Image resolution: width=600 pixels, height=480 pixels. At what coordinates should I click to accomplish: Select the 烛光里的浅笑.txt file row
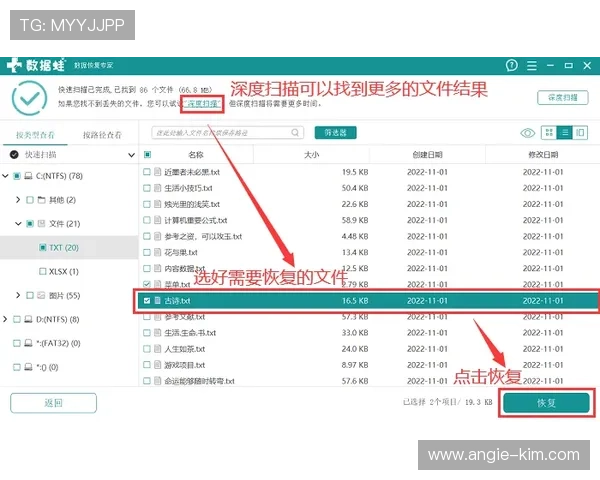(x=369, y=204)
